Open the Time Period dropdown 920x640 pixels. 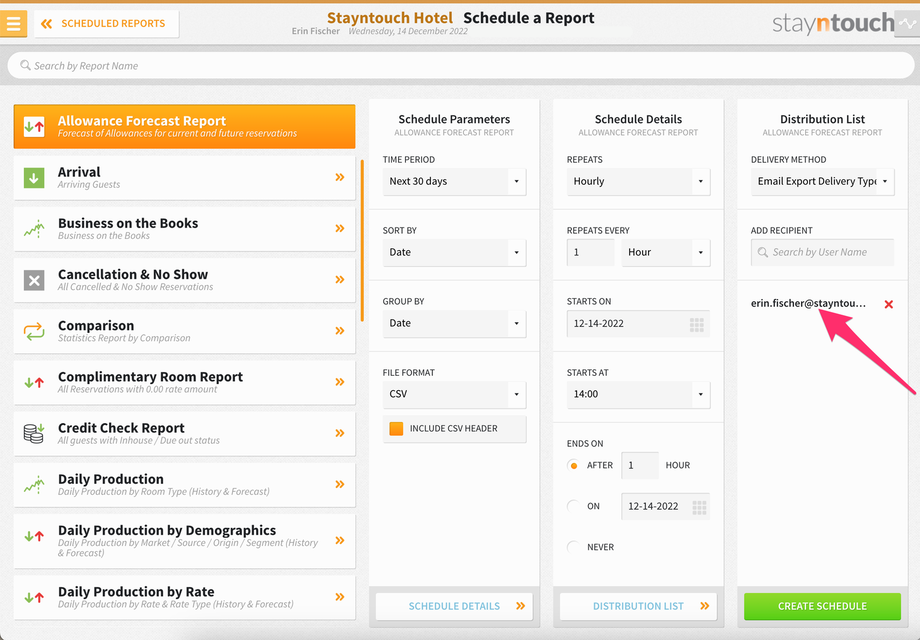[454, 181]
